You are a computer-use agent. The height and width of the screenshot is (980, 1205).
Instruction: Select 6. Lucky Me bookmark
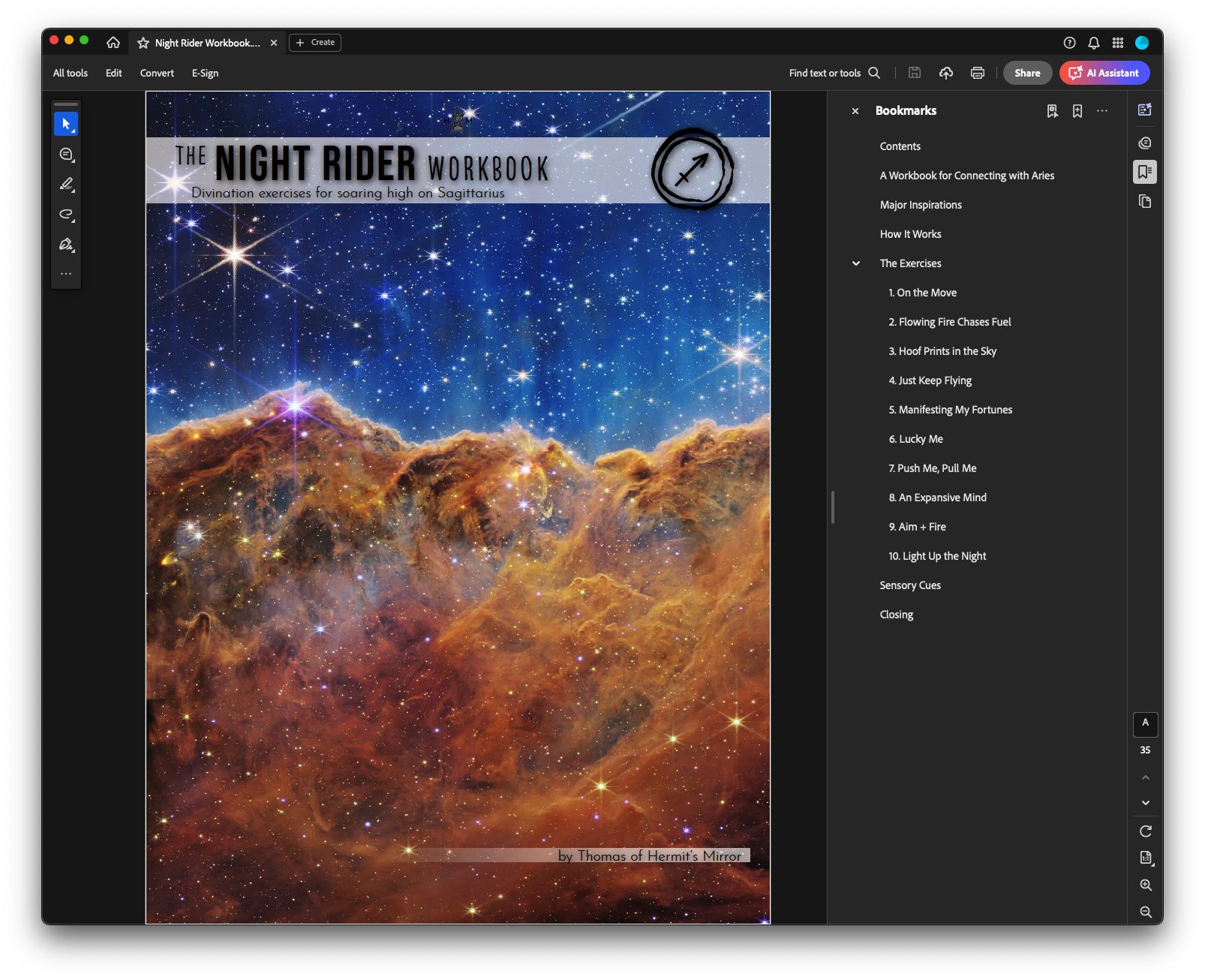coord(916,439)
